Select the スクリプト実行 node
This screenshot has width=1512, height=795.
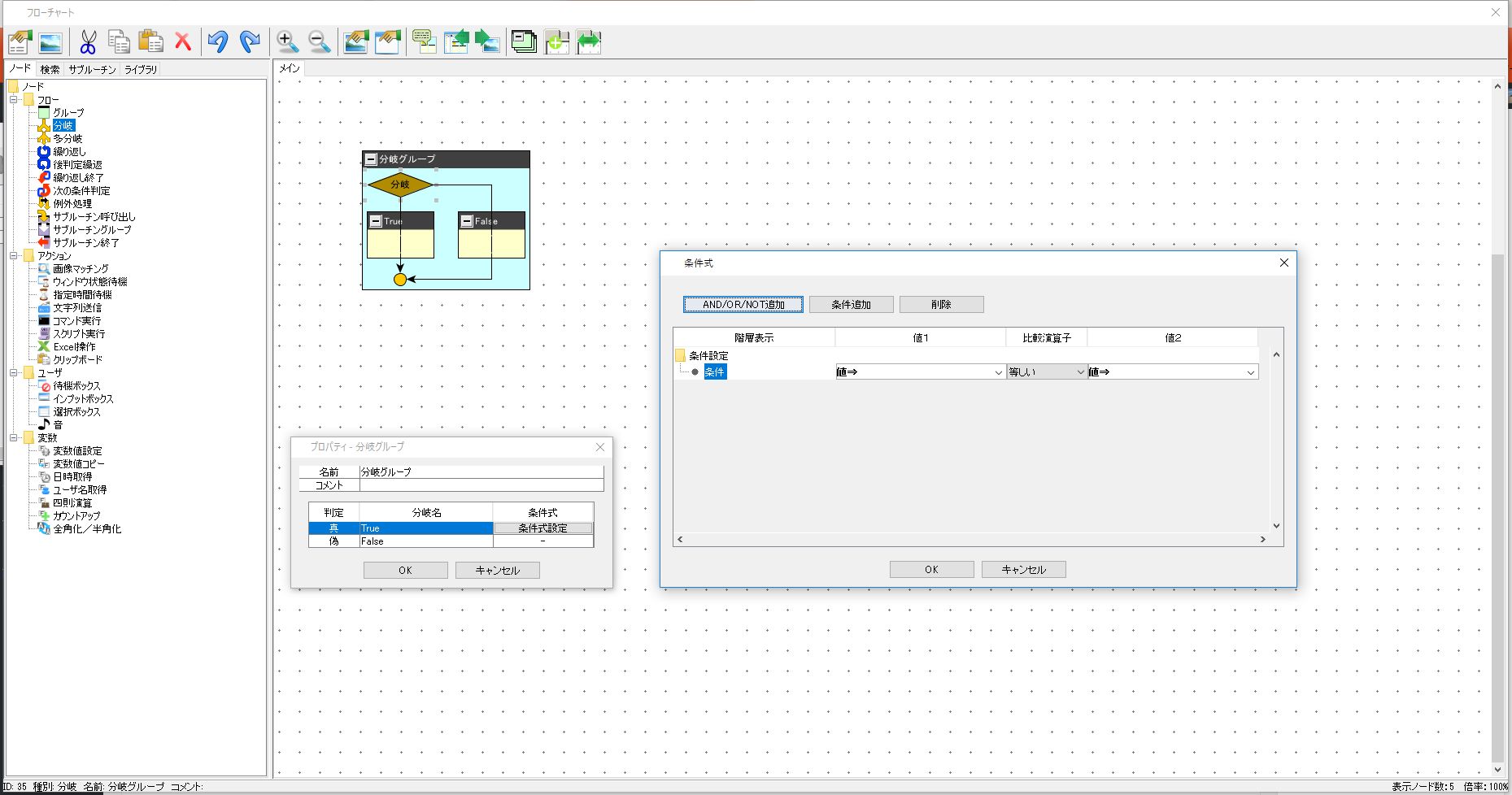79,334
